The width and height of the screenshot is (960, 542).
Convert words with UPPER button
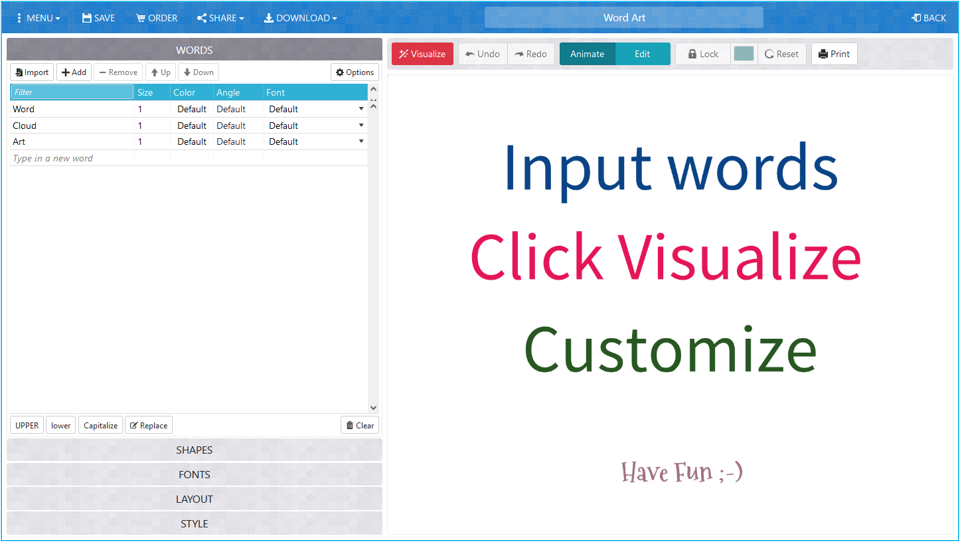coord(27,426)
